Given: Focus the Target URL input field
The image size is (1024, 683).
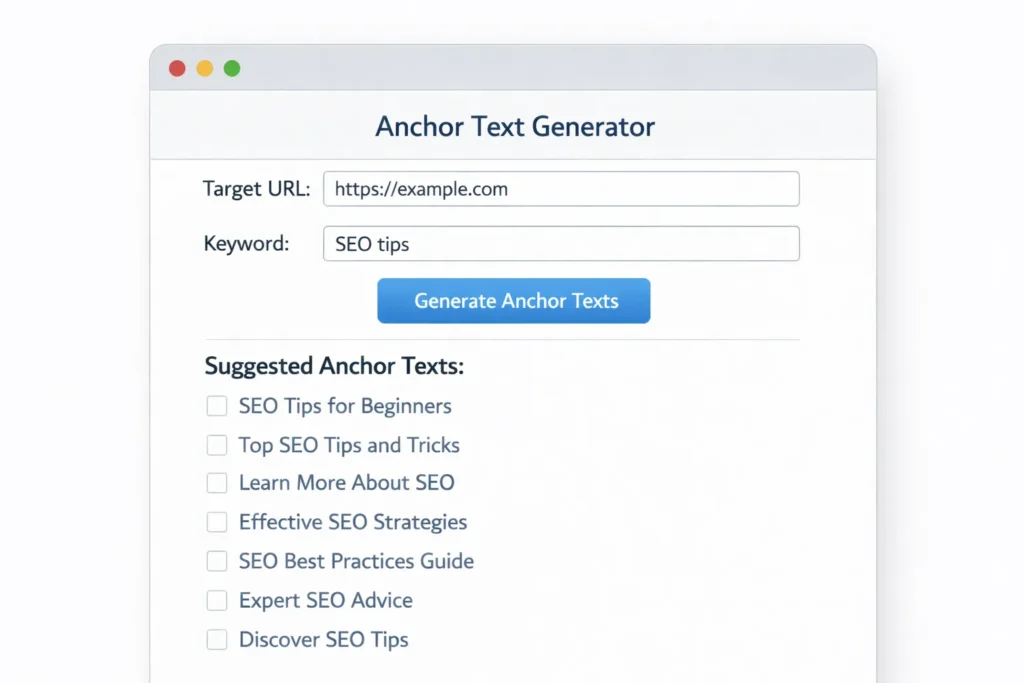Looking at the screenshot, I should (561, 189).
